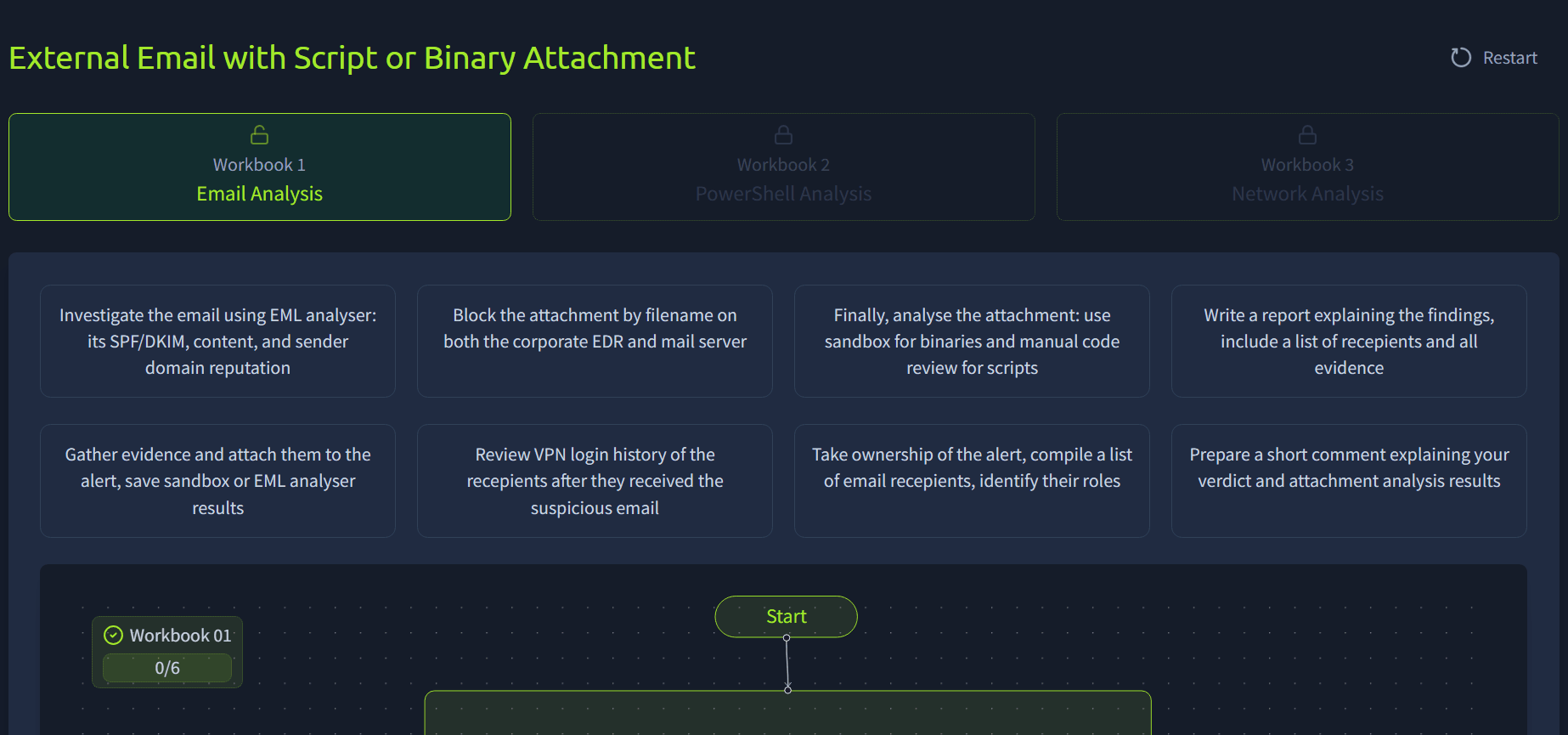Image resolution: width=1568 pixels, height=735 pixels.
Task: Click the empty green drop zone below Start
Action: click(x=787, y=714)
